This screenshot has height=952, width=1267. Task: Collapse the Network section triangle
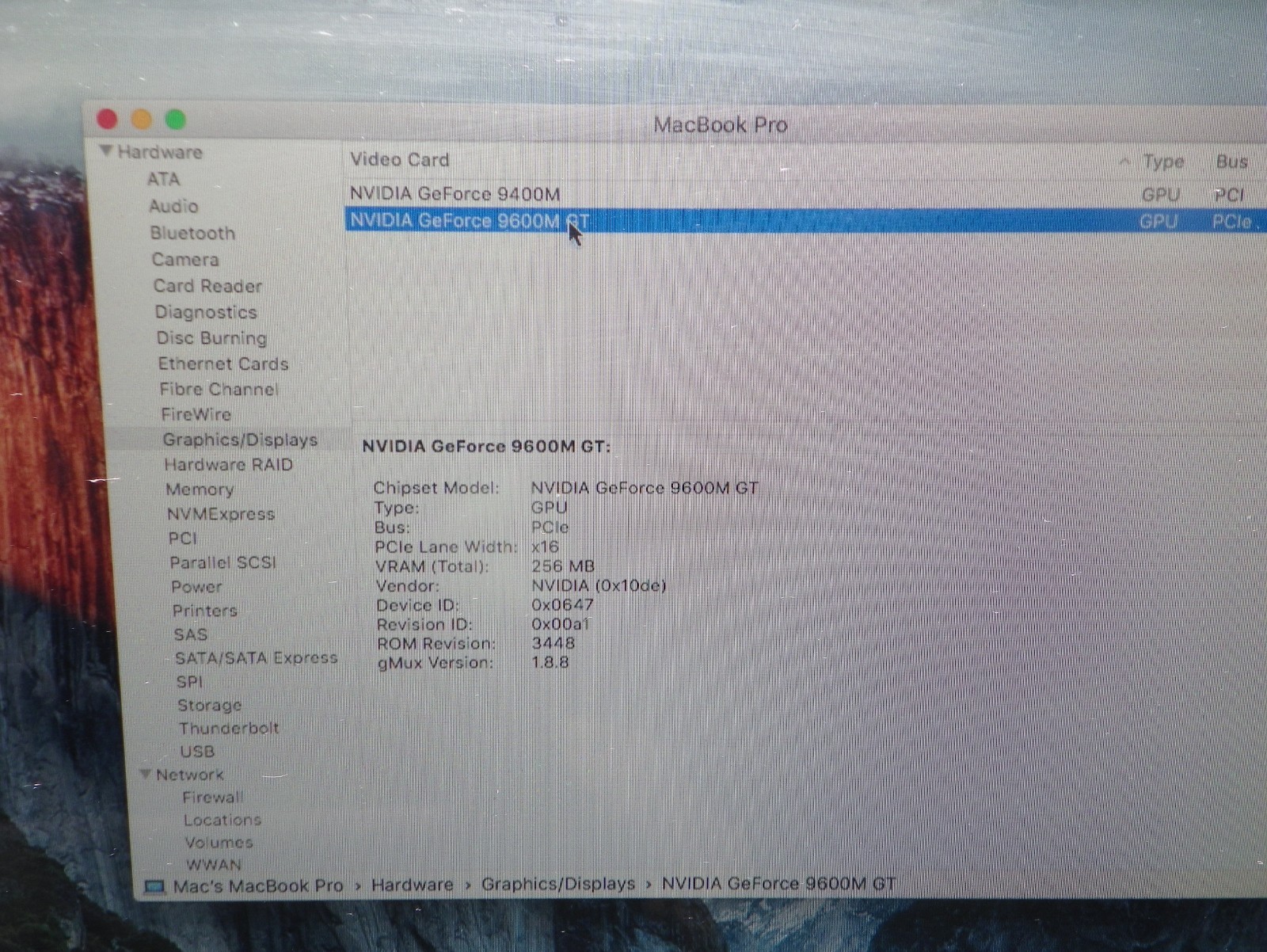[145, 774]
